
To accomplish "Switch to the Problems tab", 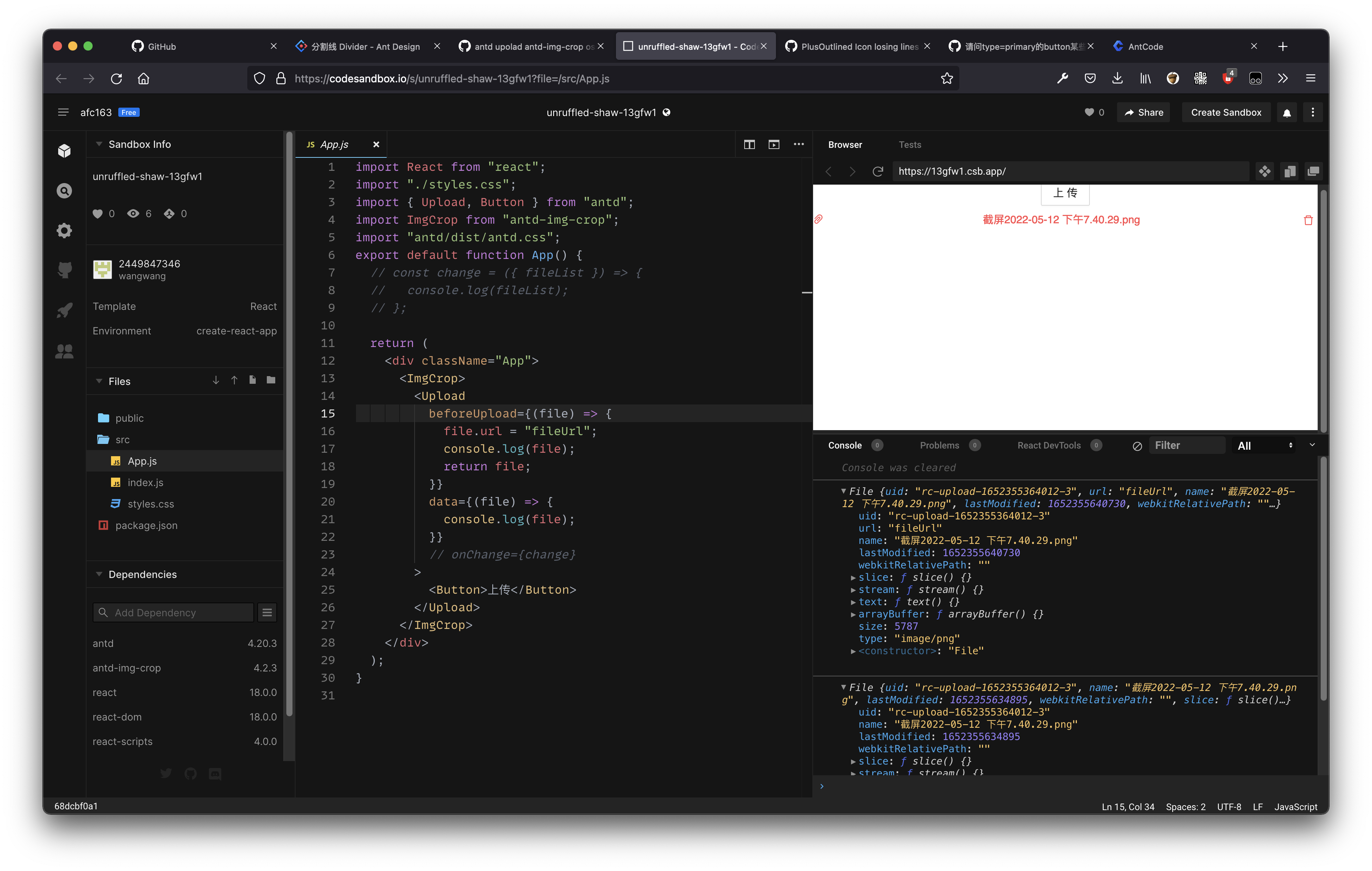I will click(939, 445).
